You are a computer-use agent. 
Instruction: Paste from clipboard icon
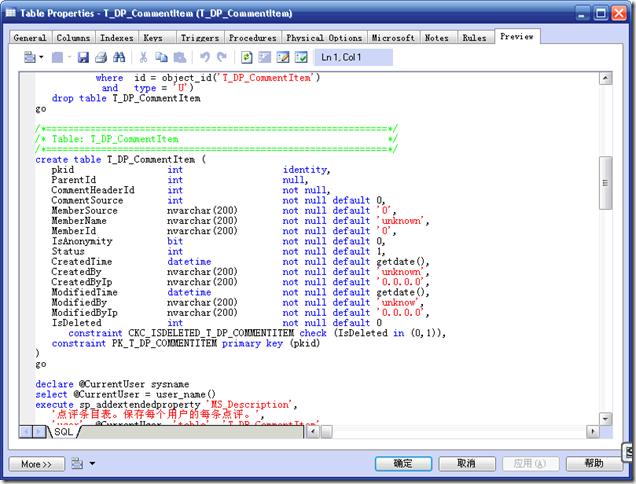180,58
